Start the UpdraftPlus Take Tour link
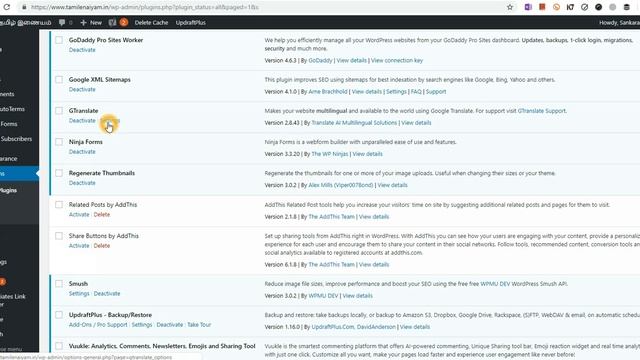640x360 pixels. click(199, 324)
